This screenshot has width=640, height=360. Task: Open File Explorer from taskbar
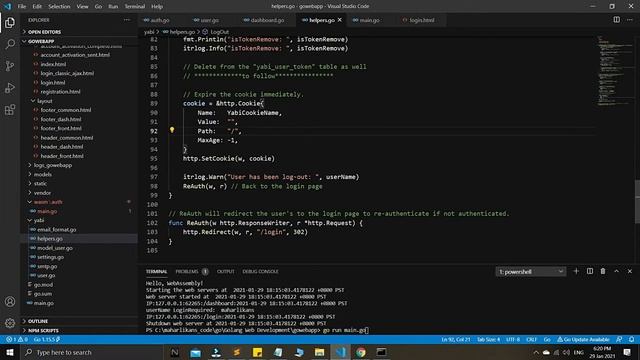[319, 352]
